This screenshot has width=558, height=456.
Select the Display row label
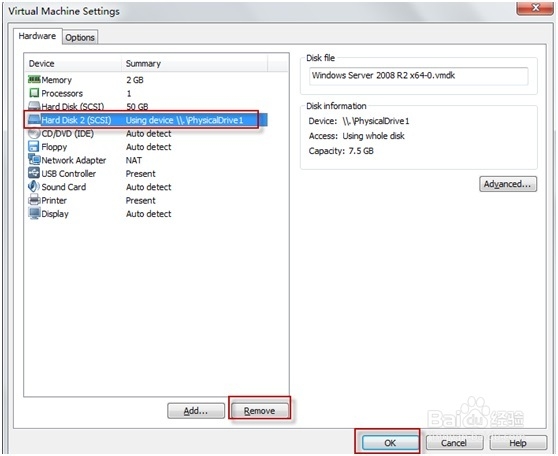coord(55,214)
